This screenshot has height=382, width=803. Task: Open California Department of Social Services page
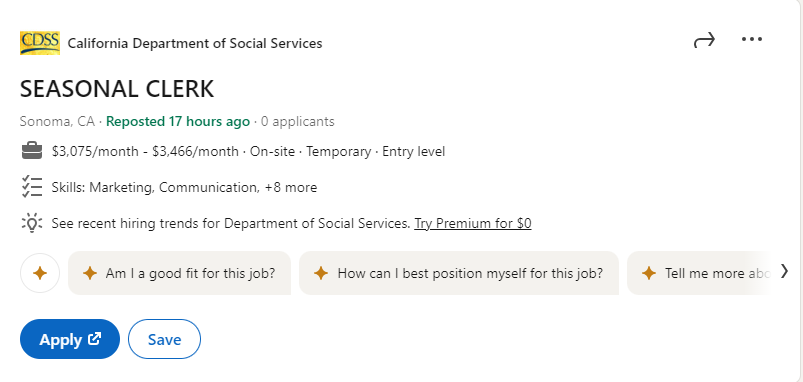click(195, 44)
